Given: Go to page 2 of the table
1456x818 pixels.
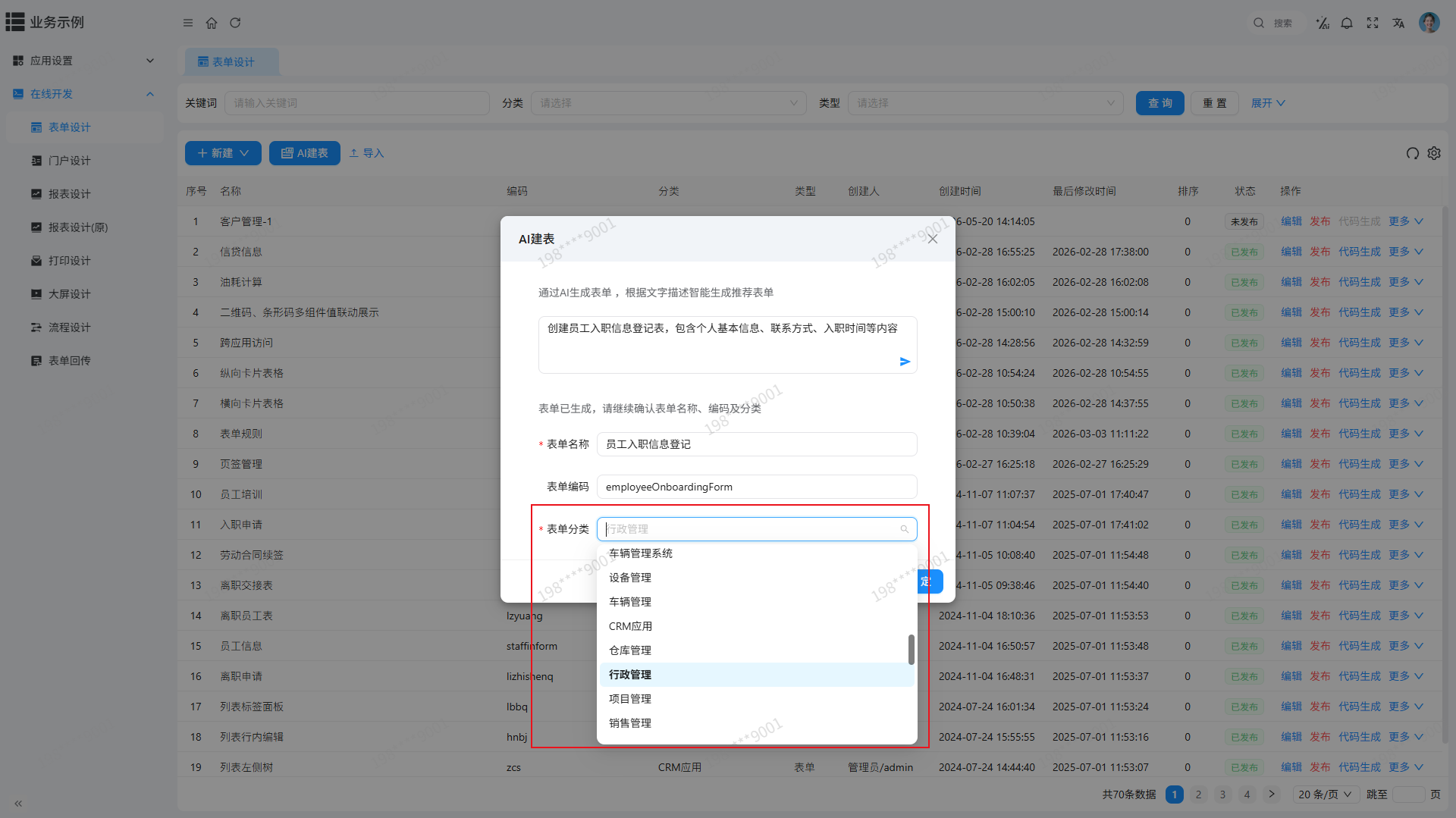Looking at the screenshot, I should (1198, 794).
